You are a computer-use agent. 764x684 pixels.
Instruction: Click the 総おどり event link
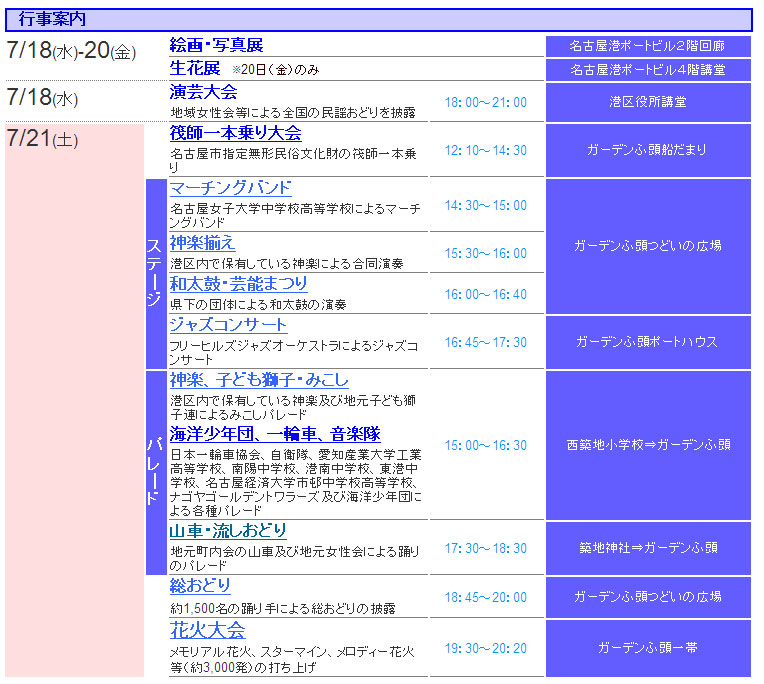pyautogui.click(x=200, y=586)
